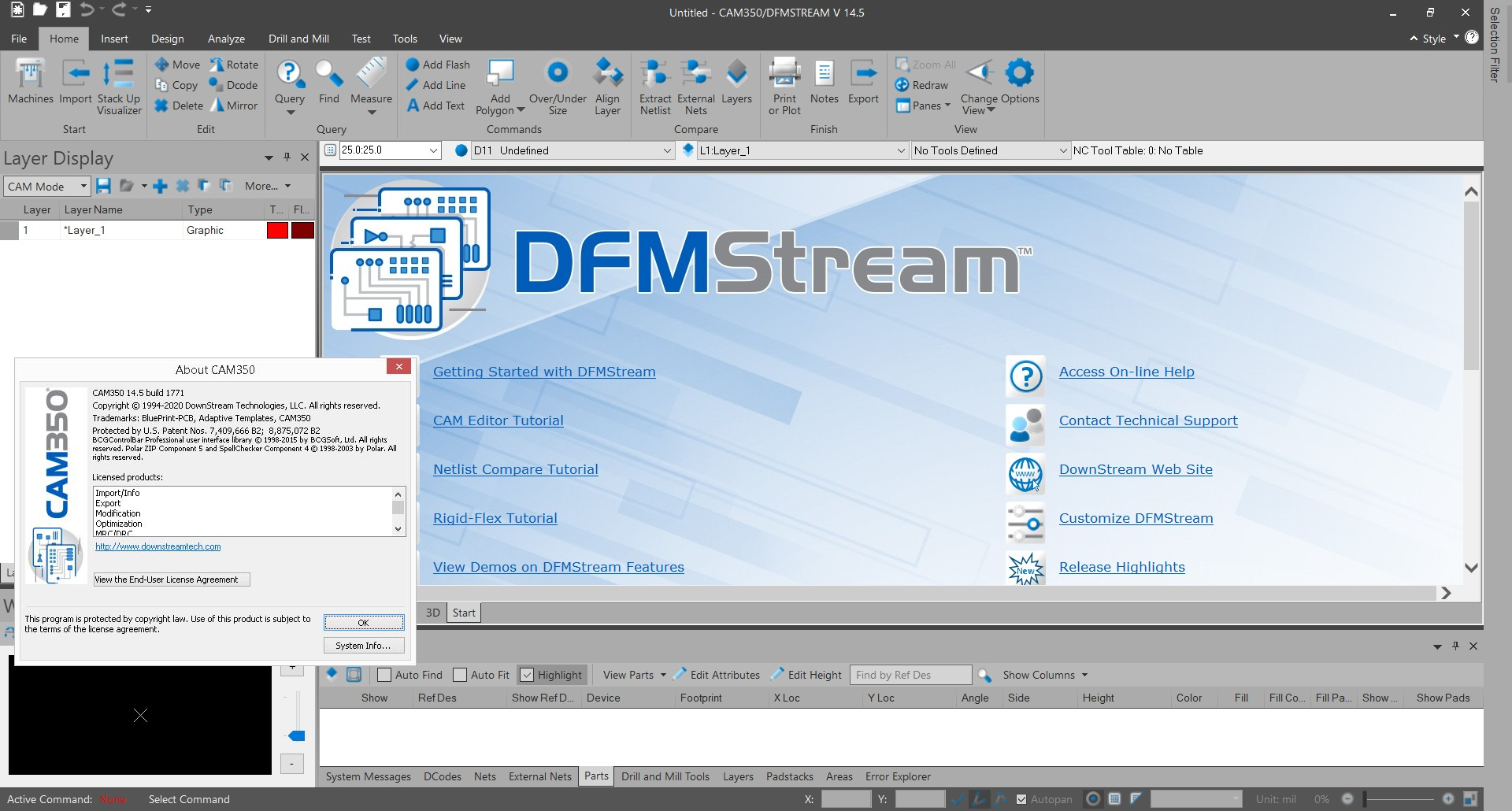
Task: Open the Notes tool
Action: point(824,82)
